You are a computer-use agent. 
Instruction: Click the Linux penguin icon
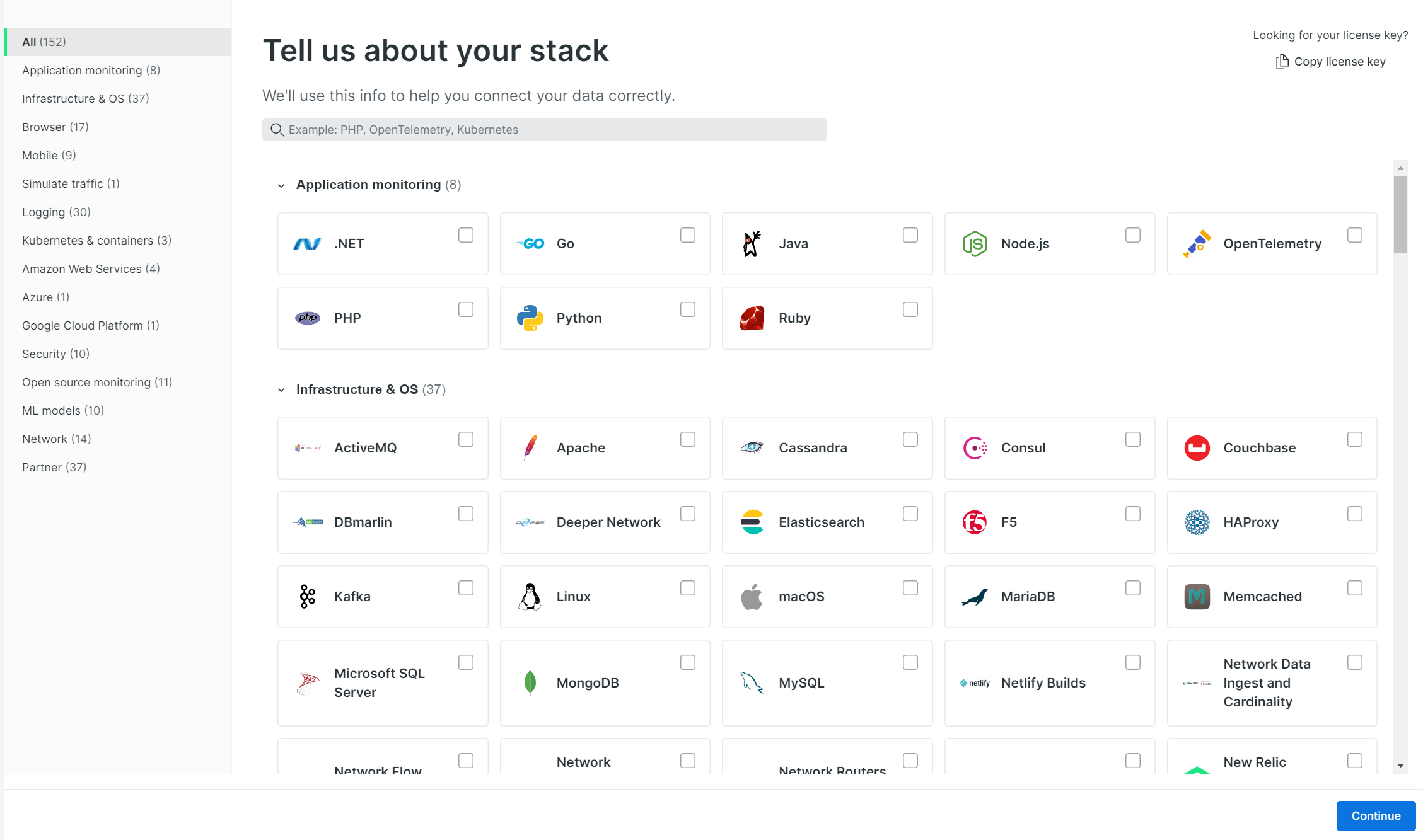(x=530, y=597)
